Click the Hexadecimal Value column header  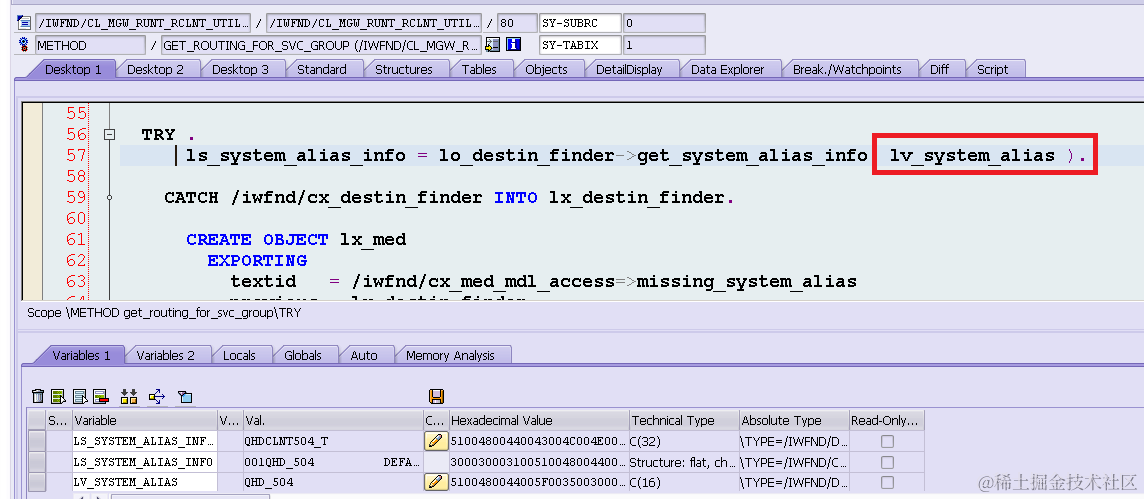click(x=538, y=420)
